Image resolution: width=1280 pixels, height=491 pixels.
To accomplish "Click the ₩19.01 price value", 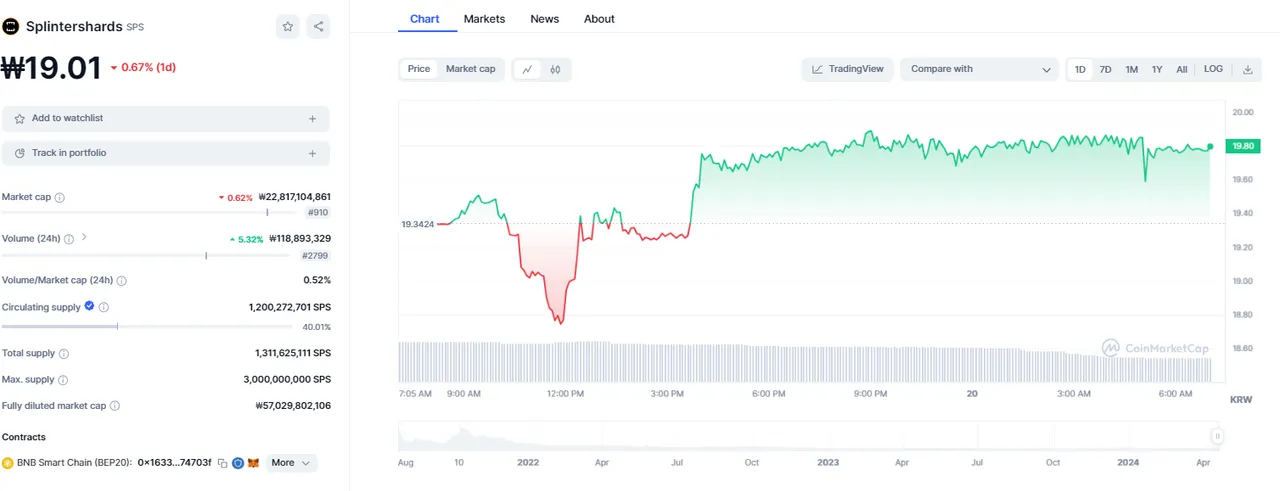I will coord(51,68).
